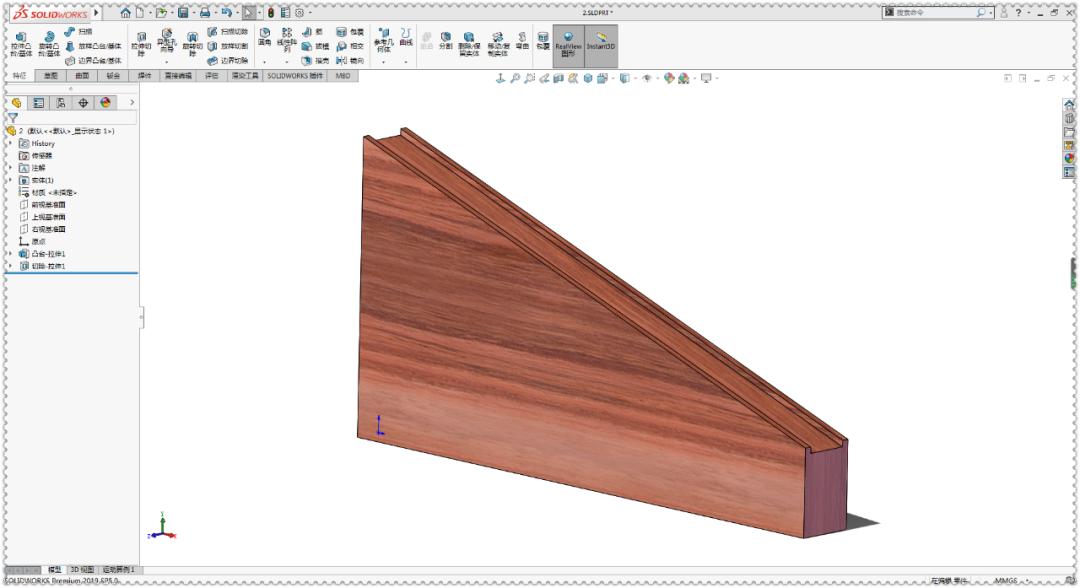Viewport: 1080px width, 588px height.
Task: Open the 抽壳 (Shell) feature tool
Action: [305, 60]
